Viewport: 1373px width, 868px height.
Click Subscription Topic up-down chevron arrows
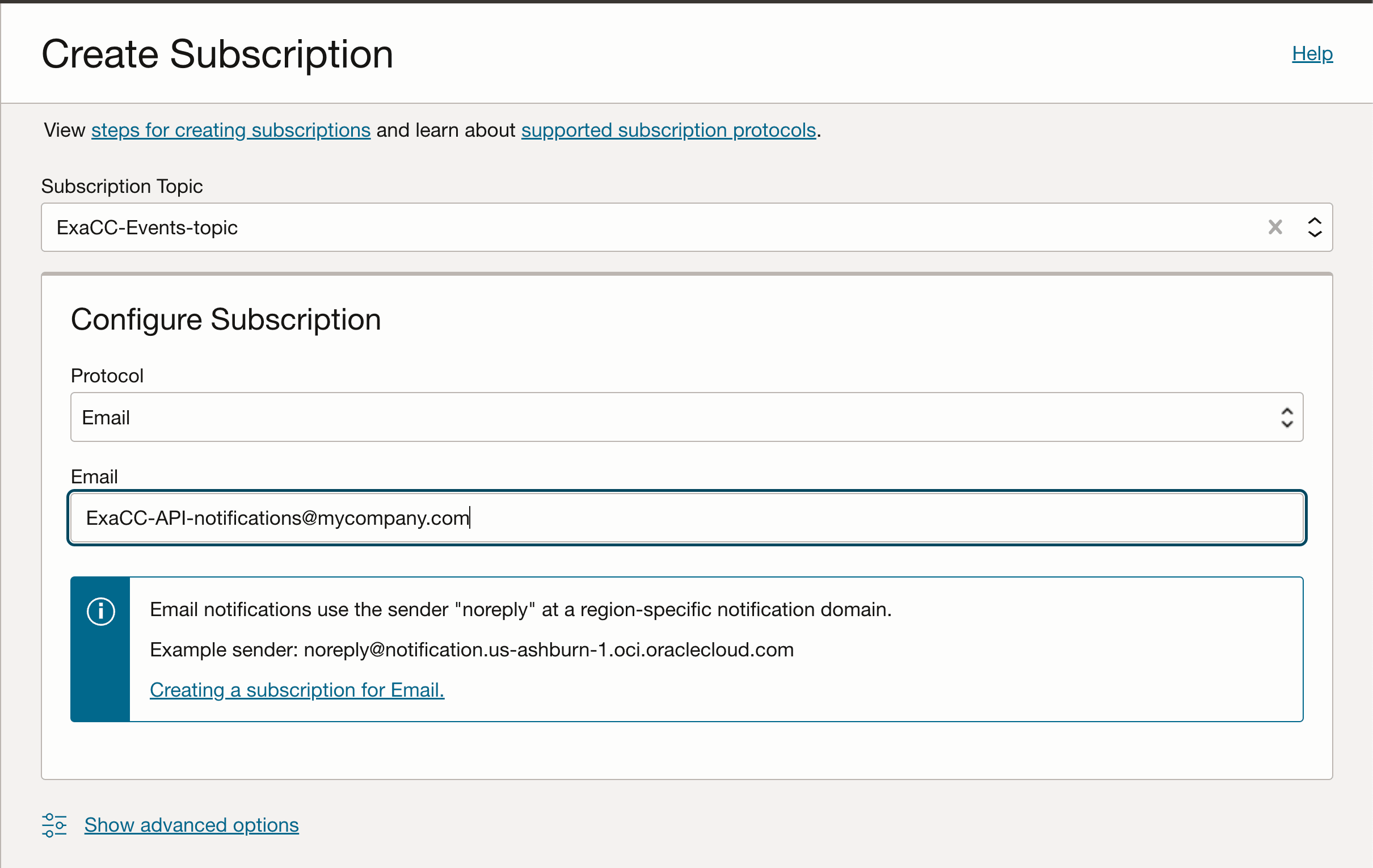coord(1314,227)
